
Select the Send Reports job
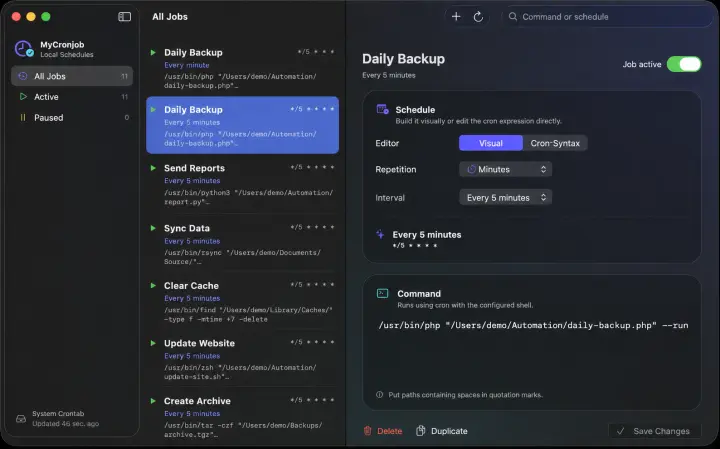[242, 184]
